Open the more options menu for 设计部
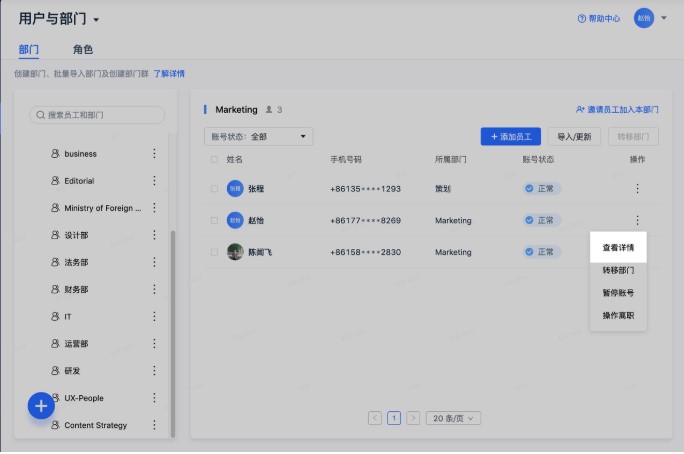The image size is (684, 454). 154,235
